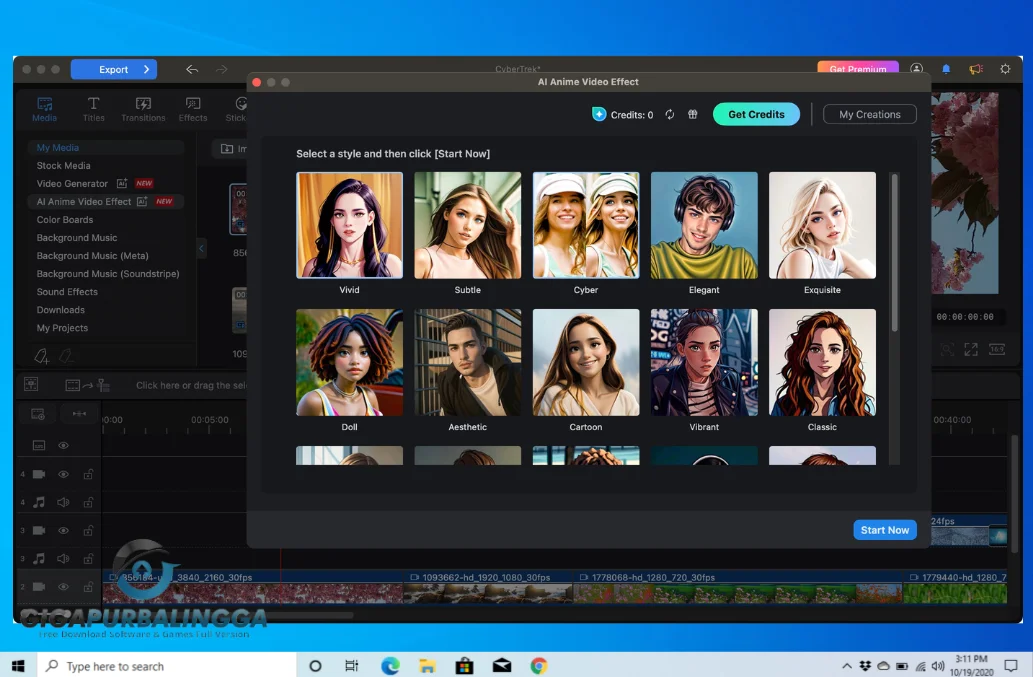Click the preview snapshot crop icon
Image resolution: width=1033 pixels, height=677 pixels.
[947, 350]
